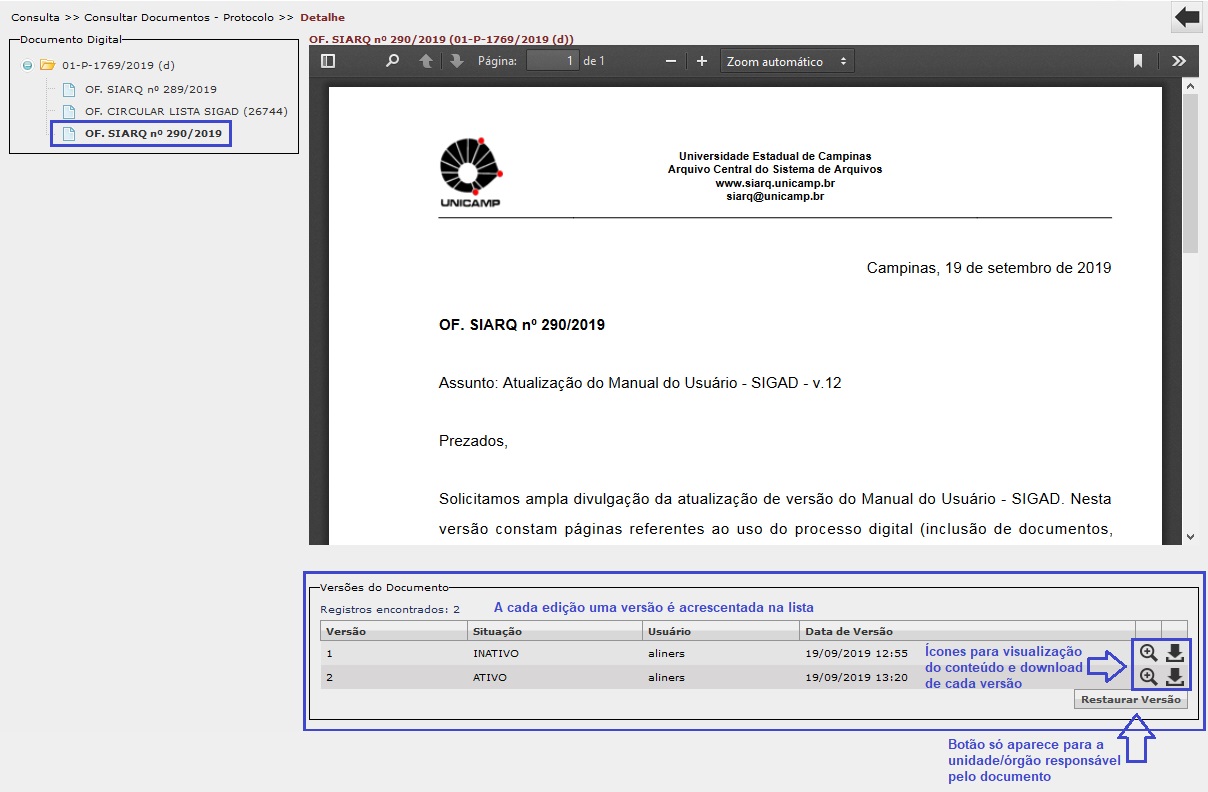Download version 2 (ATIVO) of the document
The height and width of the screenshot is (792, 1208).
1175,677
